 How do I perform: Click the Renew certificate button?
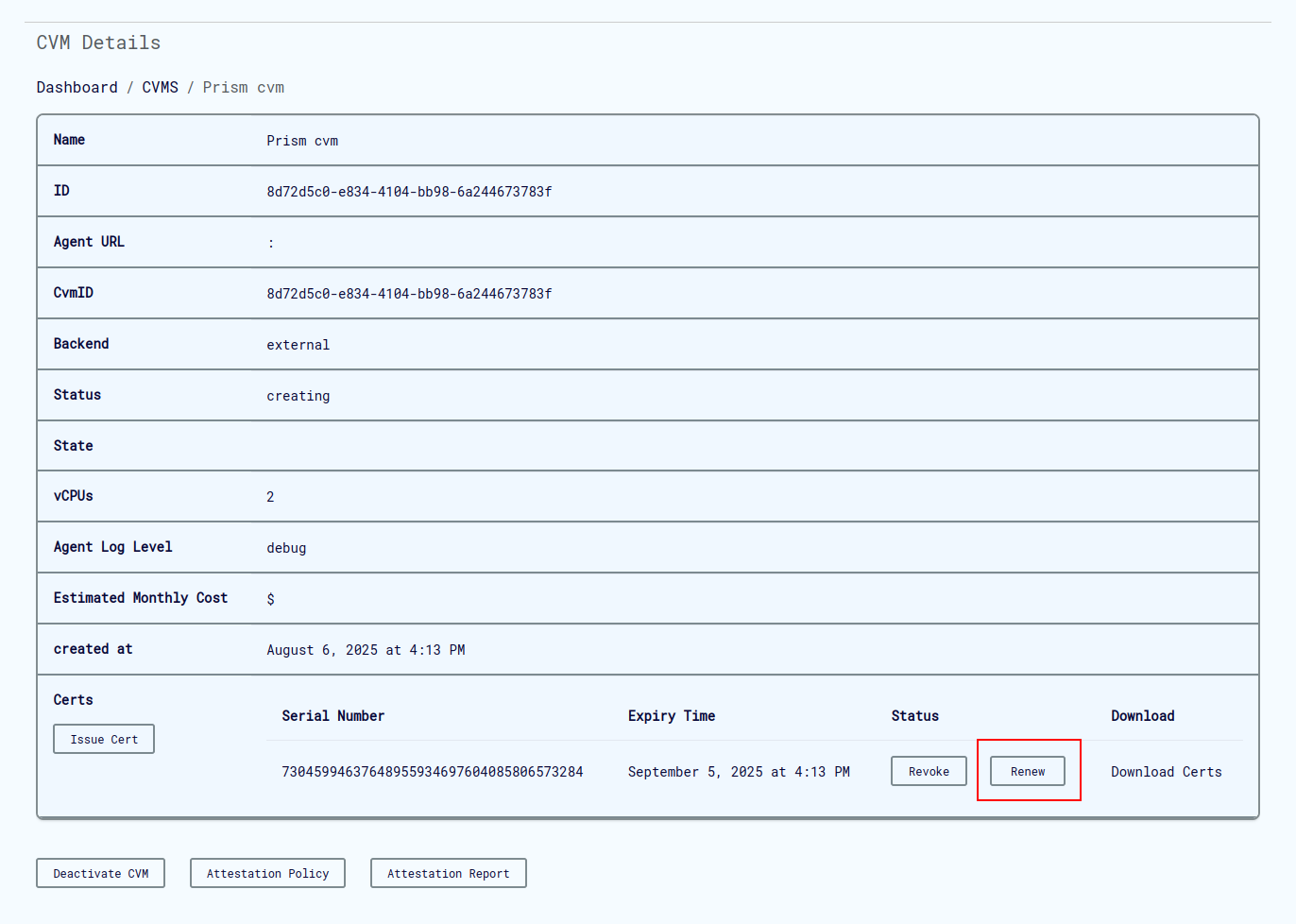pos(1028,771)
